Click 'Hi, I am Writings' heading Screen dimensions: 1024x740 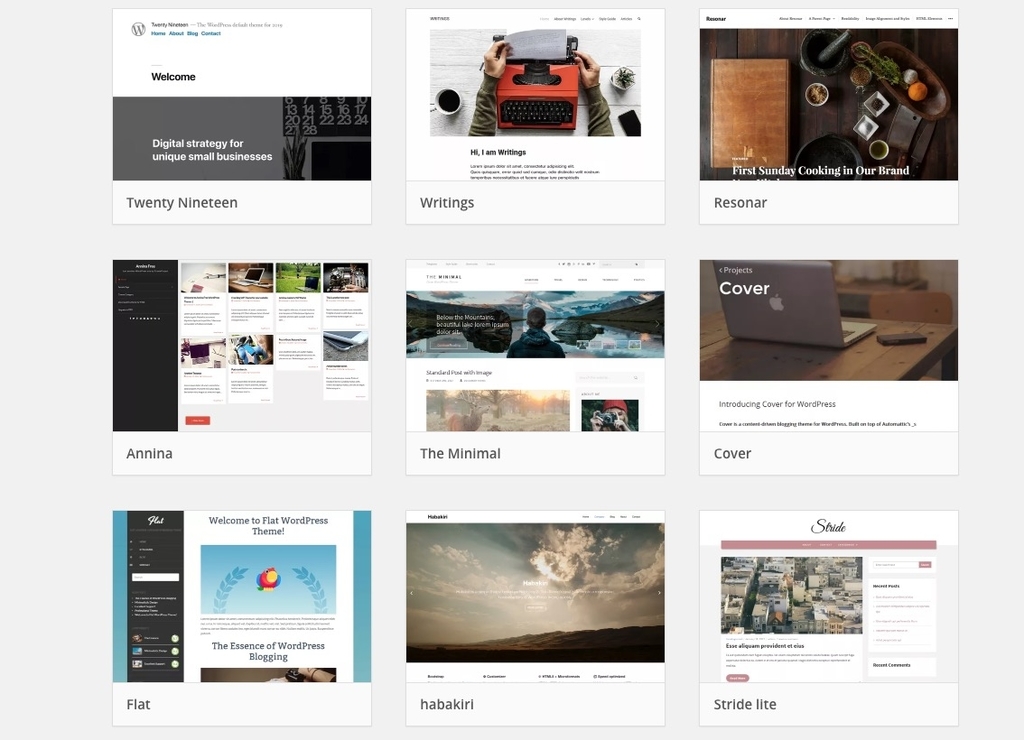(498, 152)
